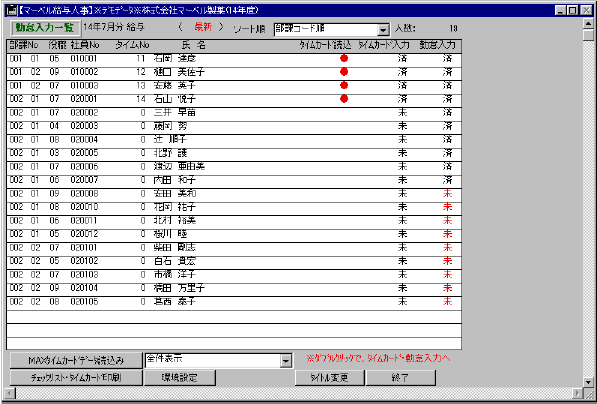
Task: Click the チェックリスト・タイムカード印刷 button
Action: [x=76, y=378]
